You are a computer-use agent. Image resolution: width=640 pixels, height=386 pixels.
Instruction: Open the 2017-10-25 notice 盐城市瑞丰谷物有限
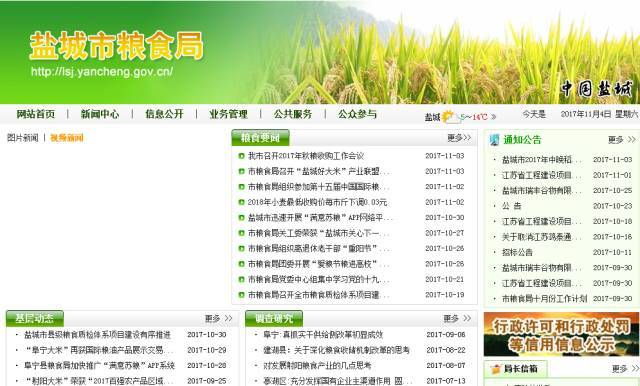pyautogui.click(x=542, y=191)
